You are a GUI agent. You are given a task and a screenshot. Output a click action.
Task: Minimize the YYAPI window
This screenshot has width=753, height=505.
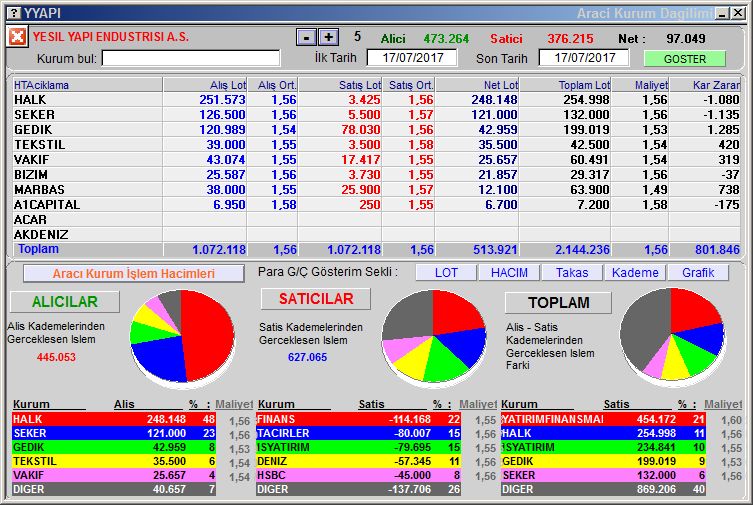pyautogui.click(x=722, y=13)
